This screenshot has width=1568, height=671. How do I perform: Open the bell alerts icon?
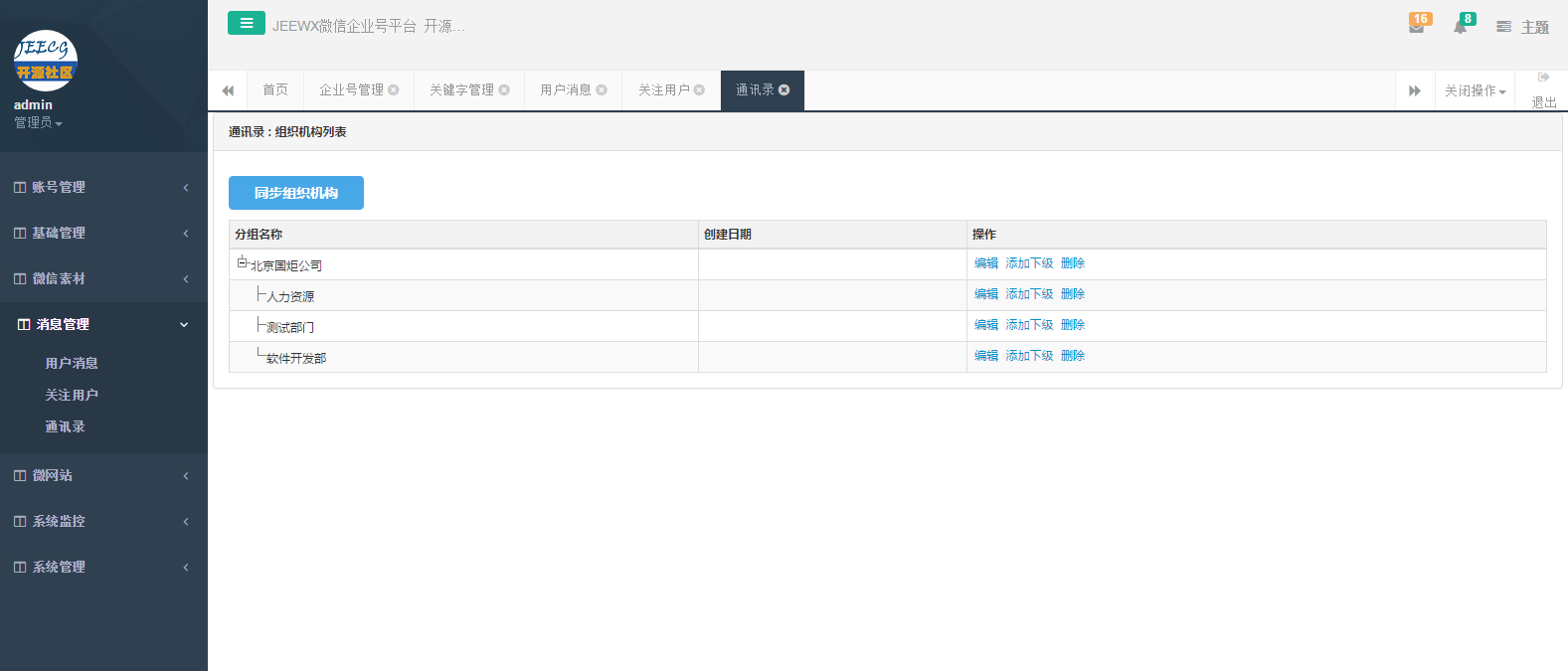tap(1460, 27)
